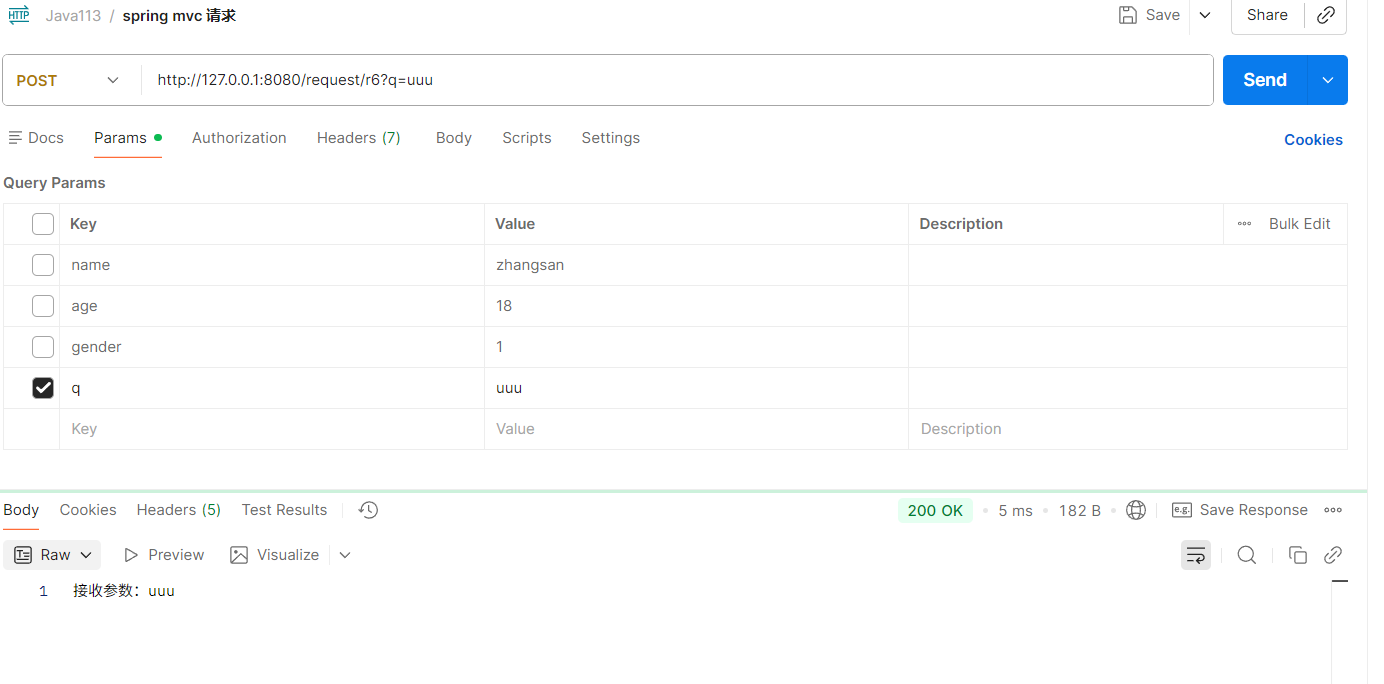This screenshot has width=1384, height=684.
Task: Click the 5 ms response time
Action: (x=1015, y=510)
